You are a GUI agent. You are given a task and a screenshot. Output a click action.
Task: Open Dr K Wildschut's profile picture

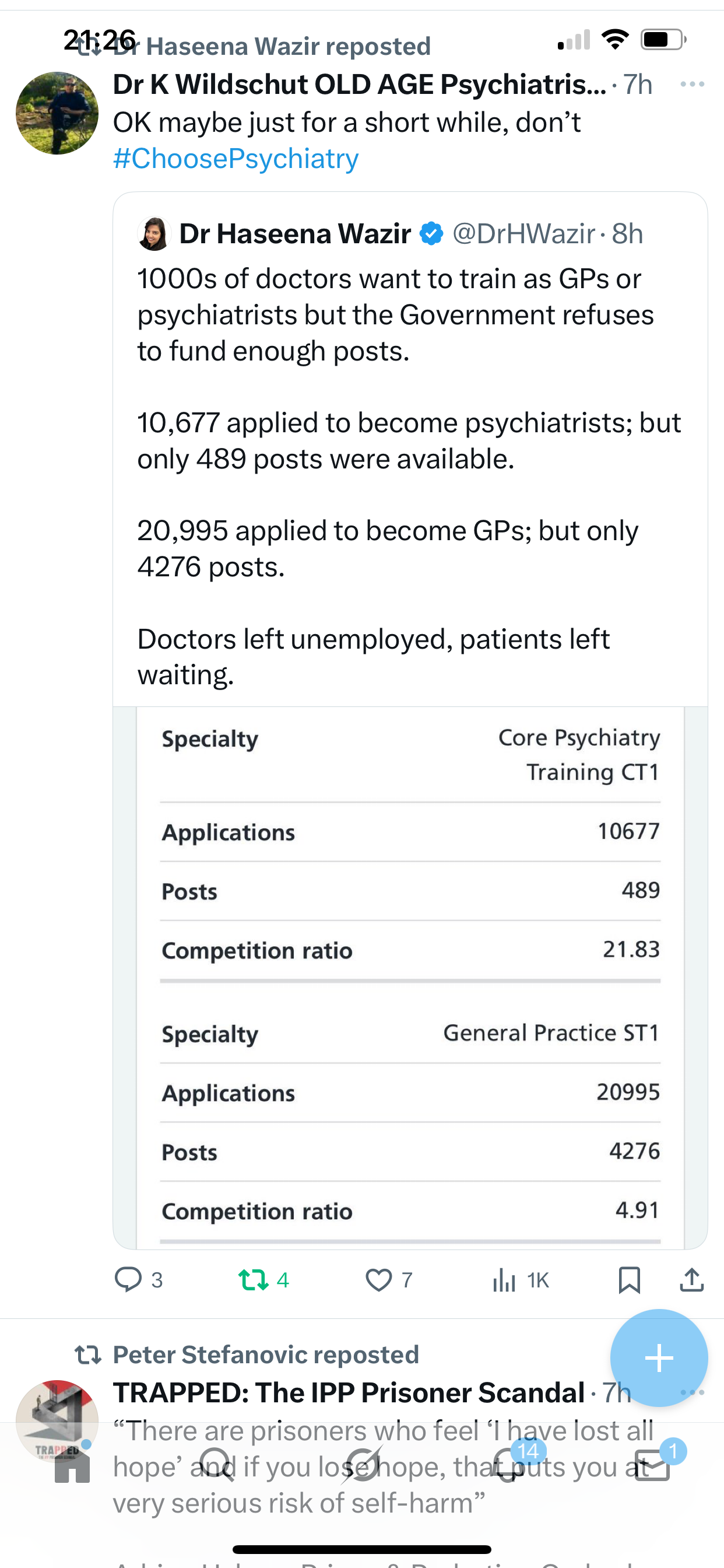(x=57, y=113)
